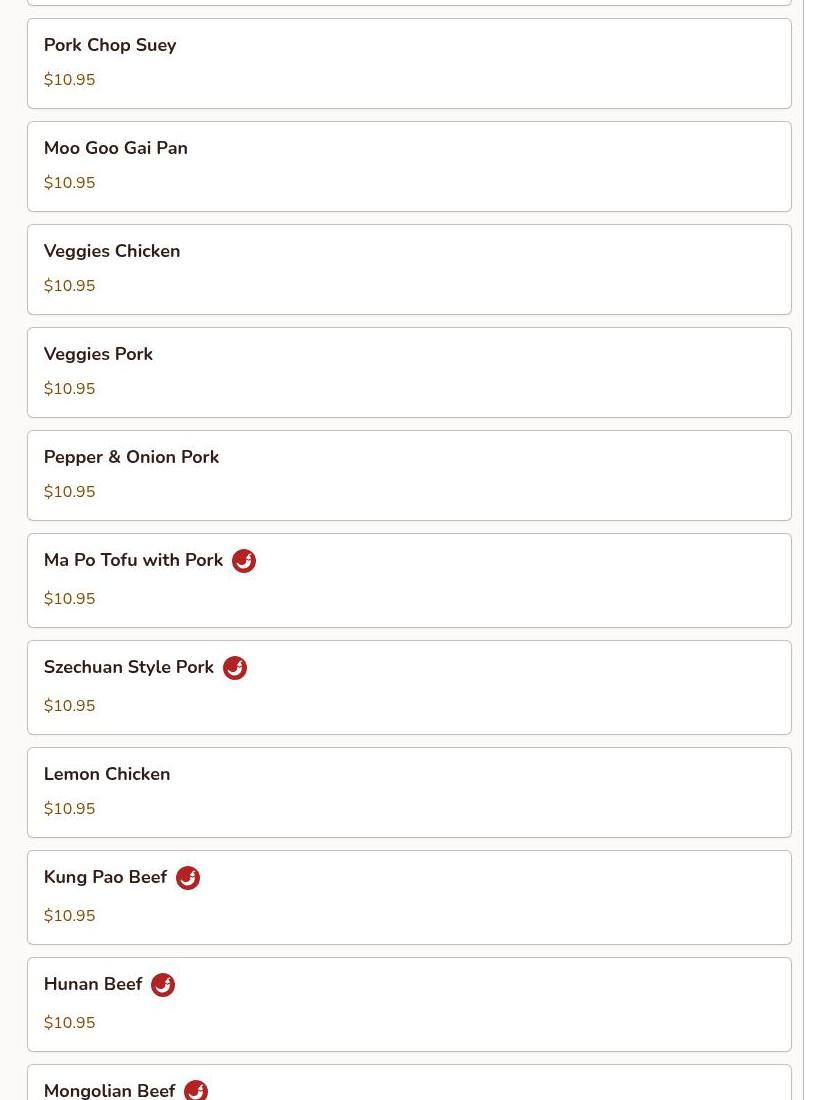The width and height of the screenshot is (824, 1100).
Task: Click the spicy icon beside Ma Po Tofu with Pork
Action: [x=244, y=561]
